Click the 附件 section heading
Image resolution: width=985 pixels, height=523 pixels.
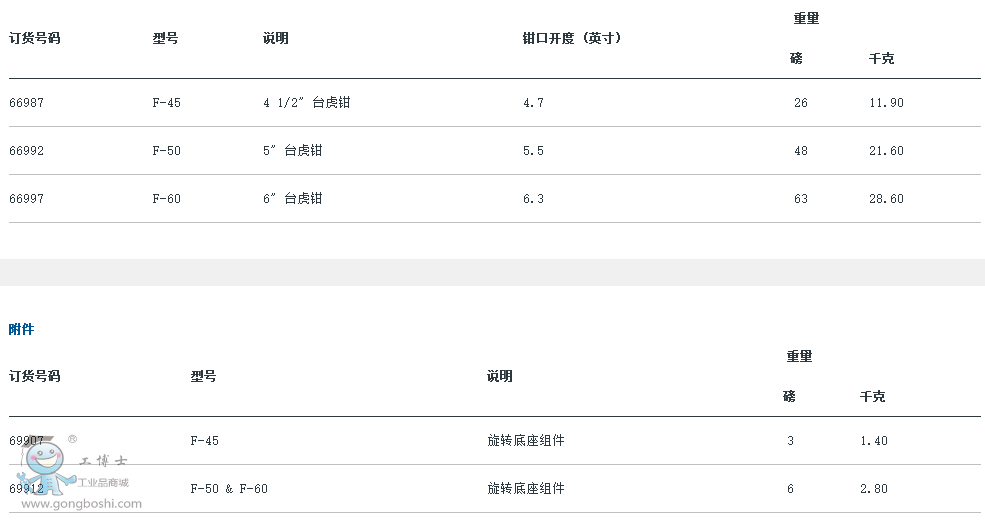coord(21,329)
